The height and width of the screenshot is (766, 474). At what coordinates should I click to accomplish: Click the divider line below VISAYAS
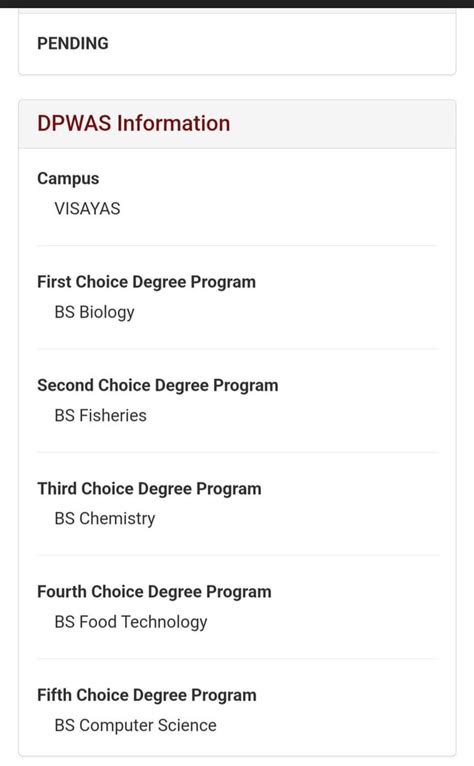coord(237,246)
